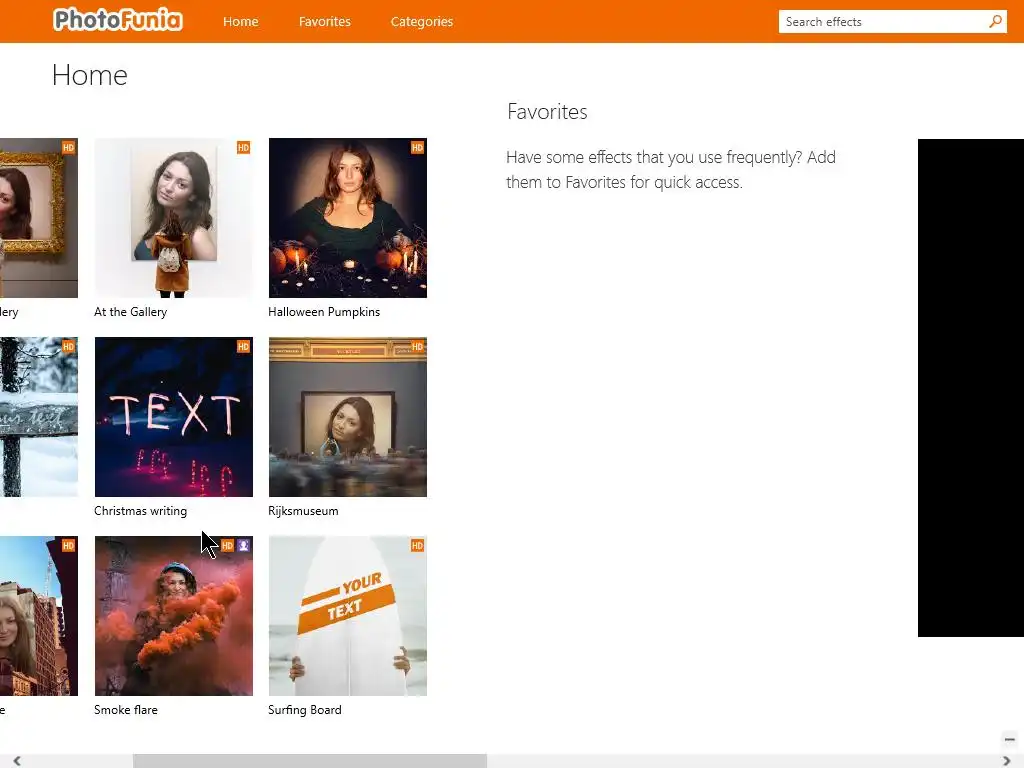Click the scrollbar right arrow
Viewport: 1024px width, 768px height.
[1006, 761]
